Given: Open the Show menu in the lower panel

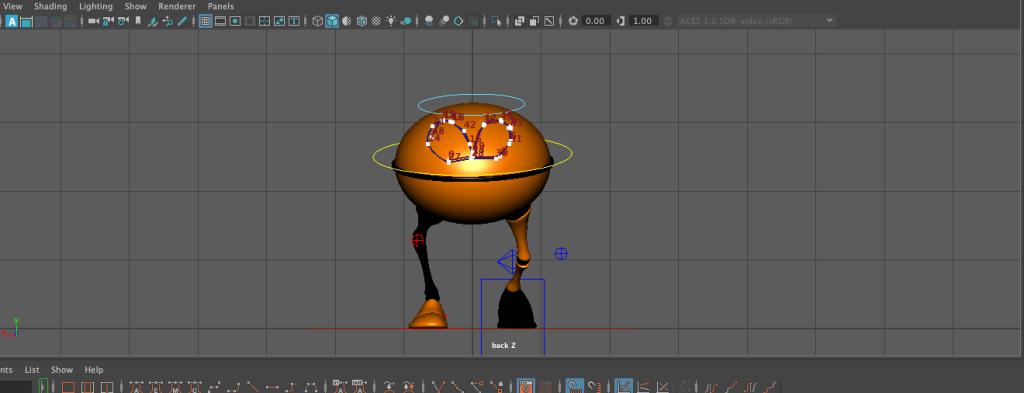Looking at the screenshot, I should [x=62, y=369].
